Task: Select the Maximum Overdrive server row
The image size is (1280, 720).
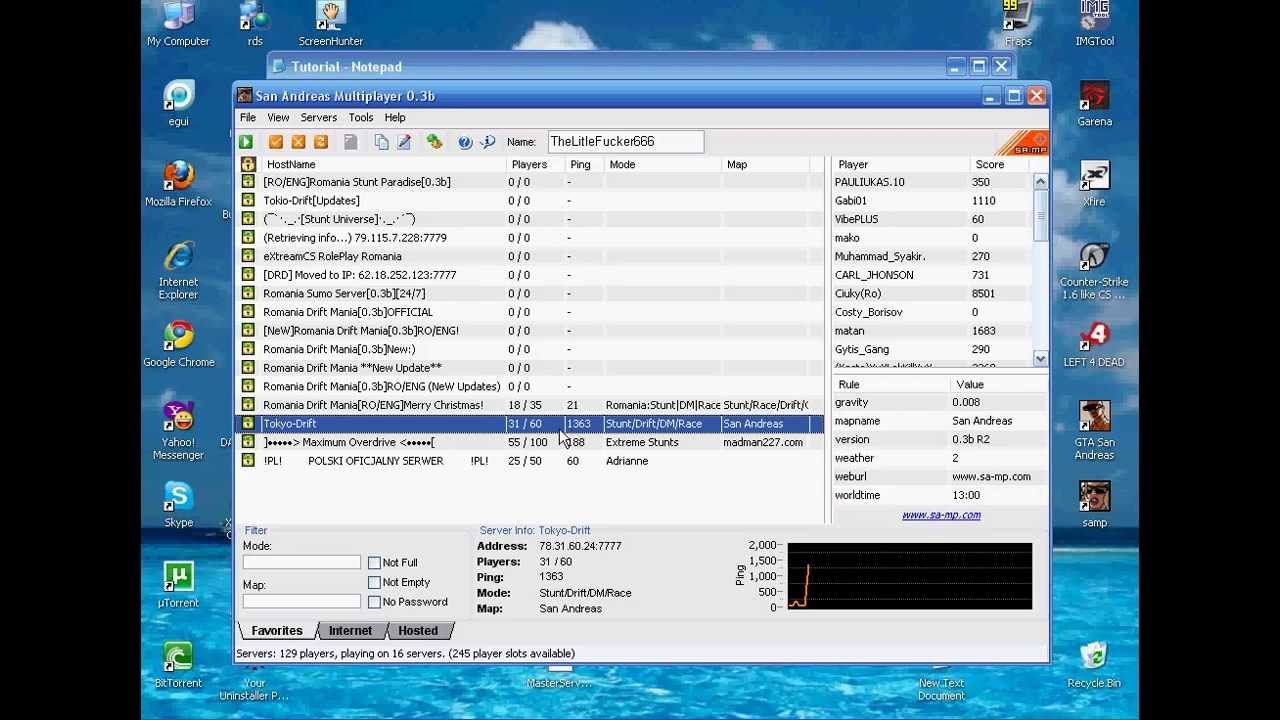Action: (530, 442)
